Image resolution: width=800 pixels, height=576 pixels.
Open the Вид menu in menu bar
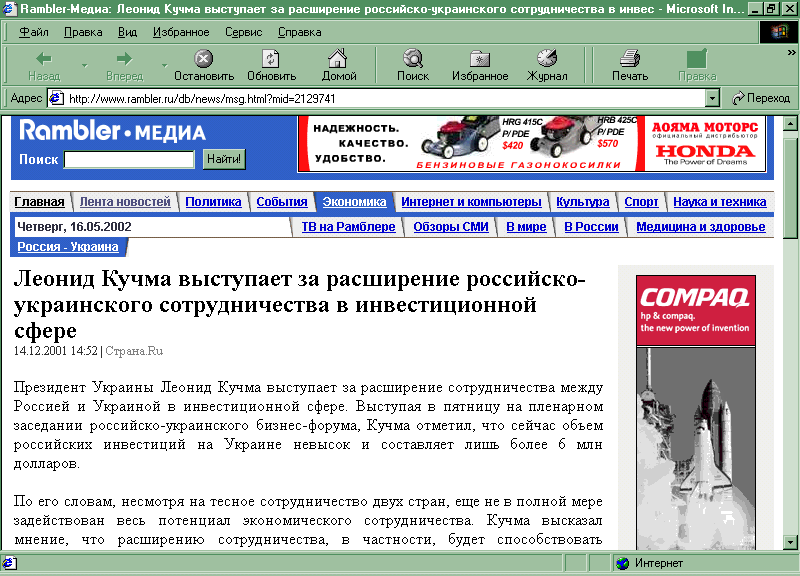coord(128,32)
